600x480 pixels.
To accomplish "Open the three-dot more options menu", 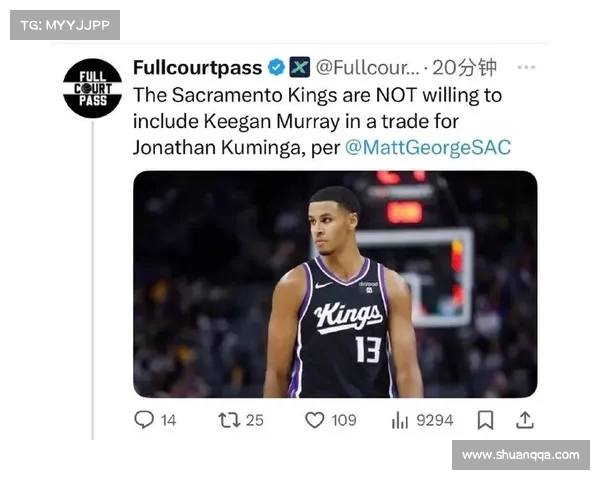I will click(x=526, y=68).
